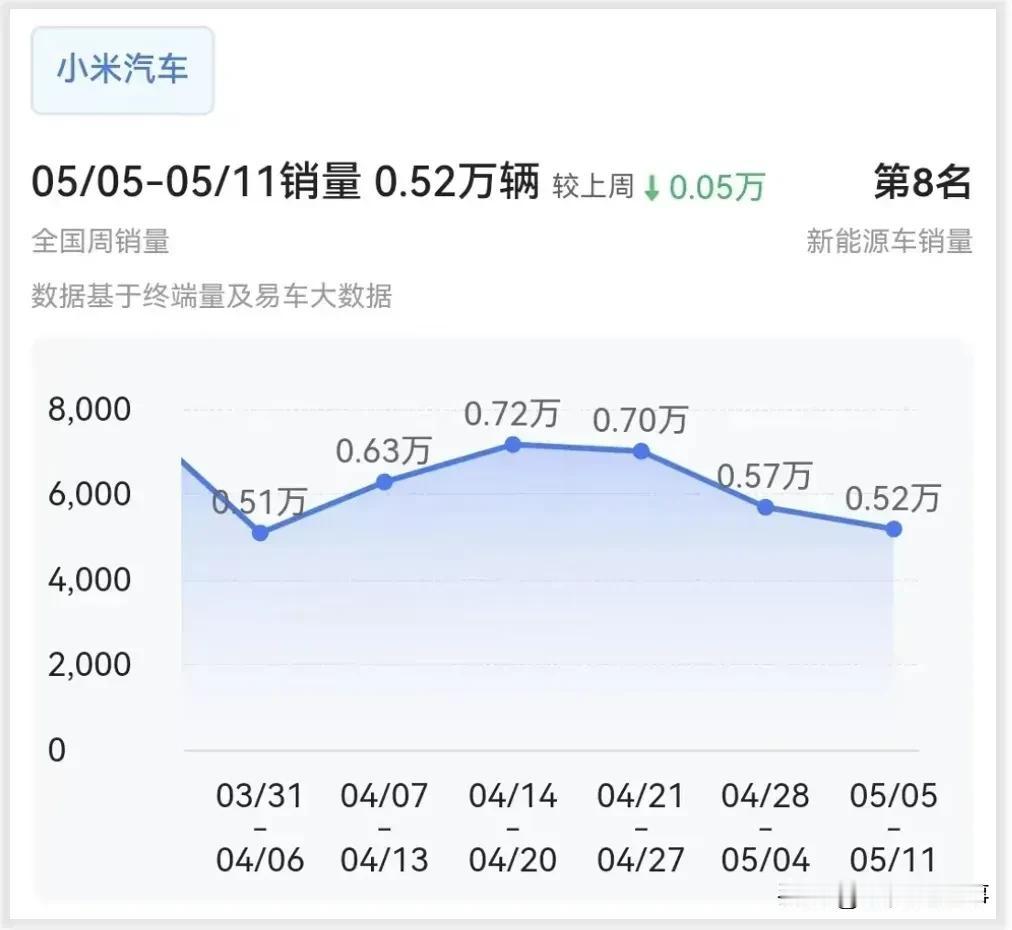Click the 0.05万 change value

click(716, 188)
